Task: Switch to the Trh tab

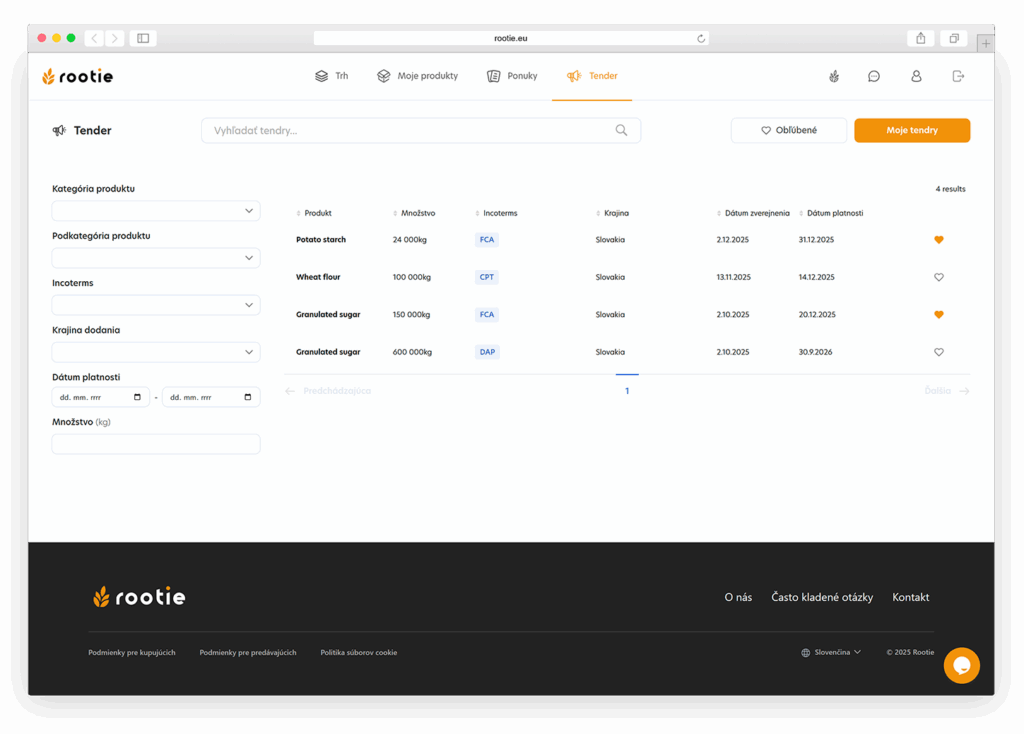Action: 332,76
